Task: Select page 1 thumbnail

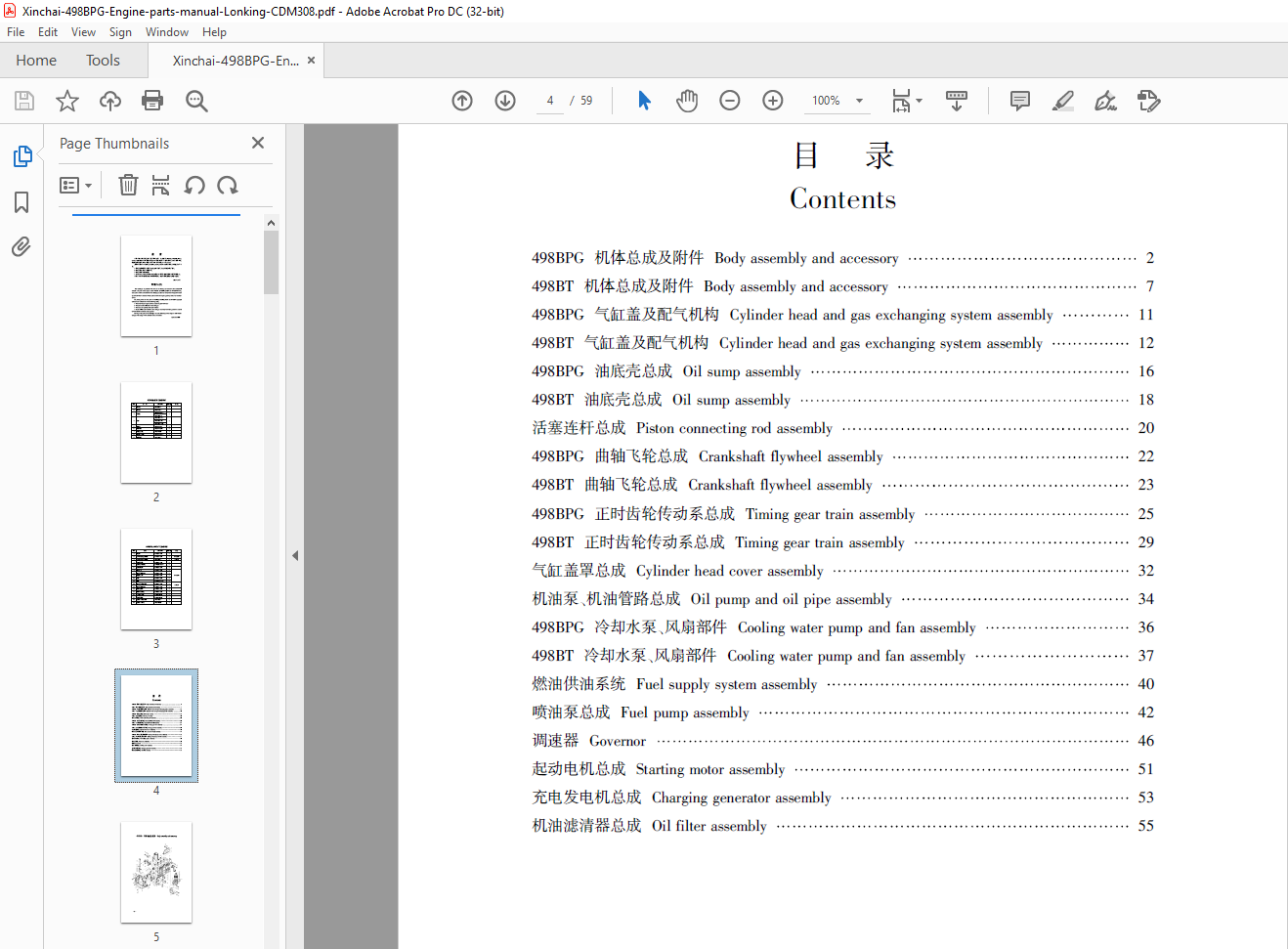Action: click(156, 286)
